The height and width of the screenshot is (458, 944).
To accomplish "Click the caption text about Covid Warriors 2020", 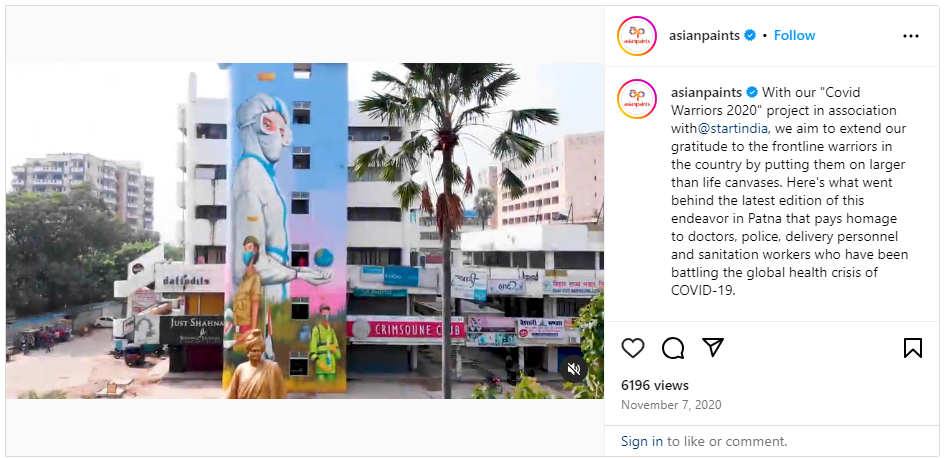I will point(789,192).
